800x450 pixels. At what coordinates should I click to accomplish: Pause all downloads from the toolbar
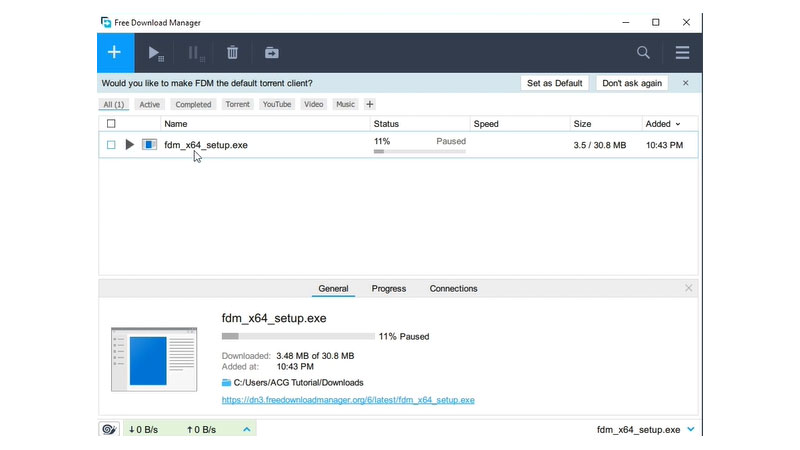(x=195, y=53)
